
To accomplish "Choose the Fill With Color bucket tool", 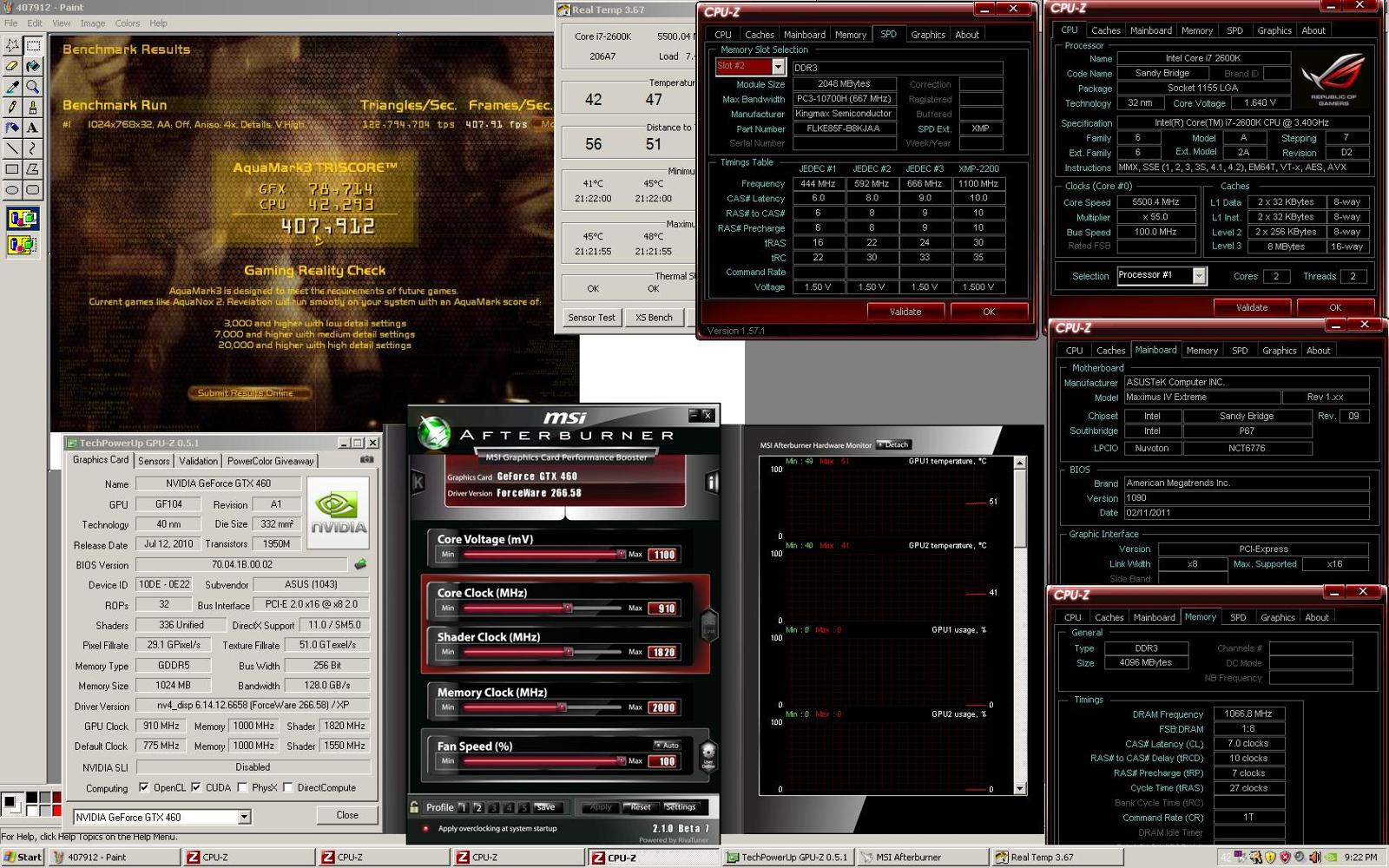I will tap(33, 66).
